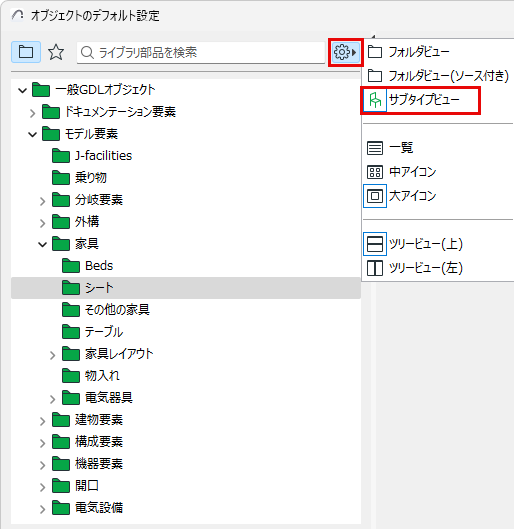Collapse the 家具 folder
Image resolution: width=514 pixels, height=531 pixels.
pos(42,244)
